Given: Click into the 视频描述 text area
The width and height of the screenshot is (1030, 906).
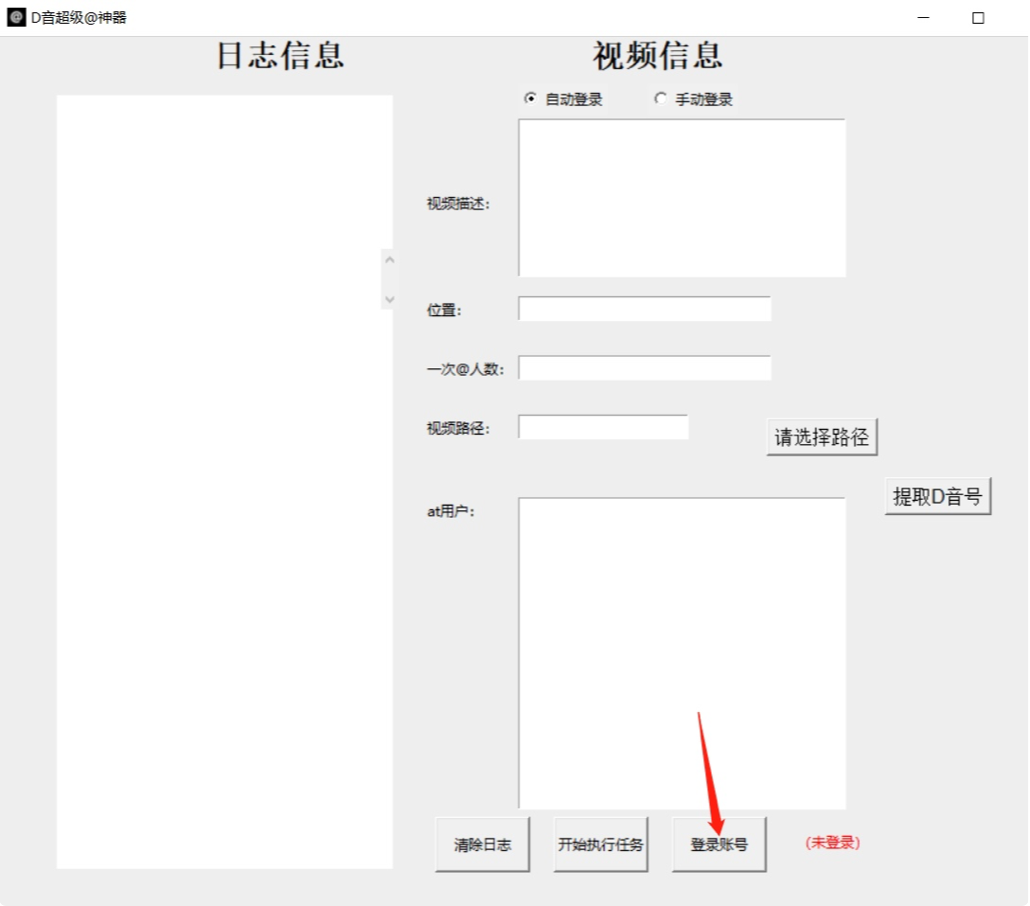Looking at the screenshot, I should [x=682, y=198].
